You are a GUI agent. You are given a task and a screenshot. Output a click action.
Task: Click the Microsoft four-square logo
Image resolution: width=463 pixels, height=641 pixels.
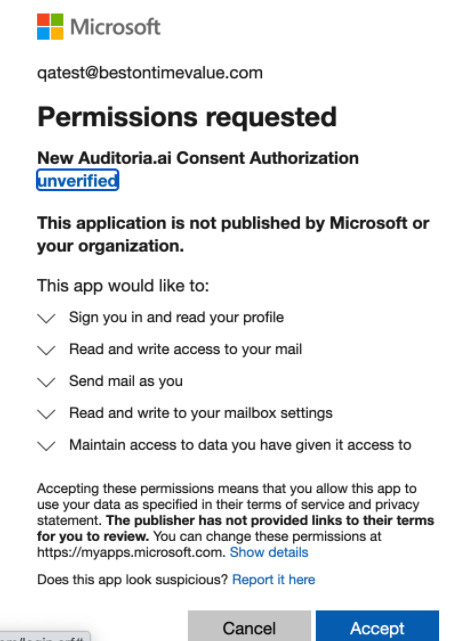(x=50, y=27)
